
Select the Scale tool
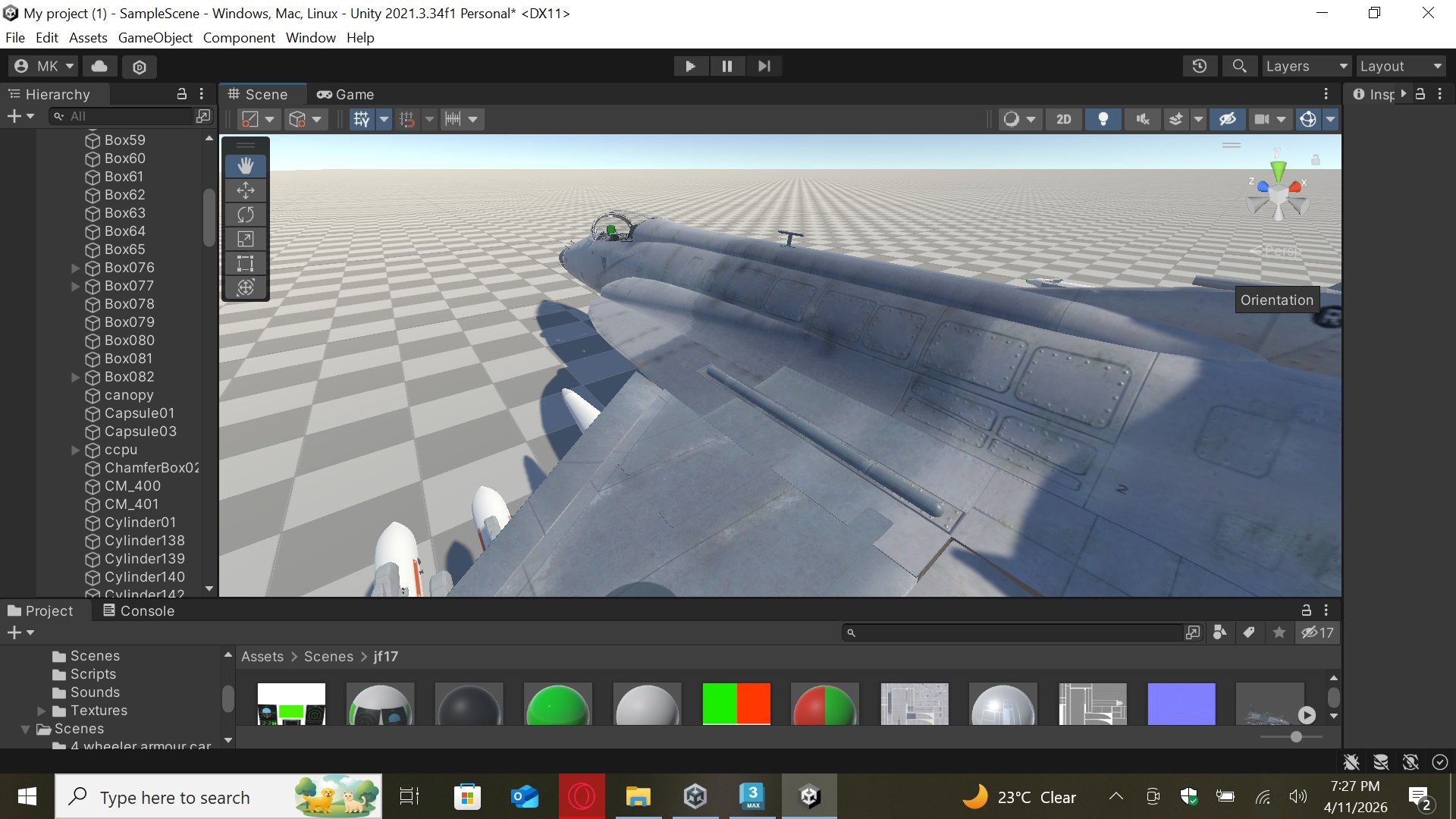246,239
